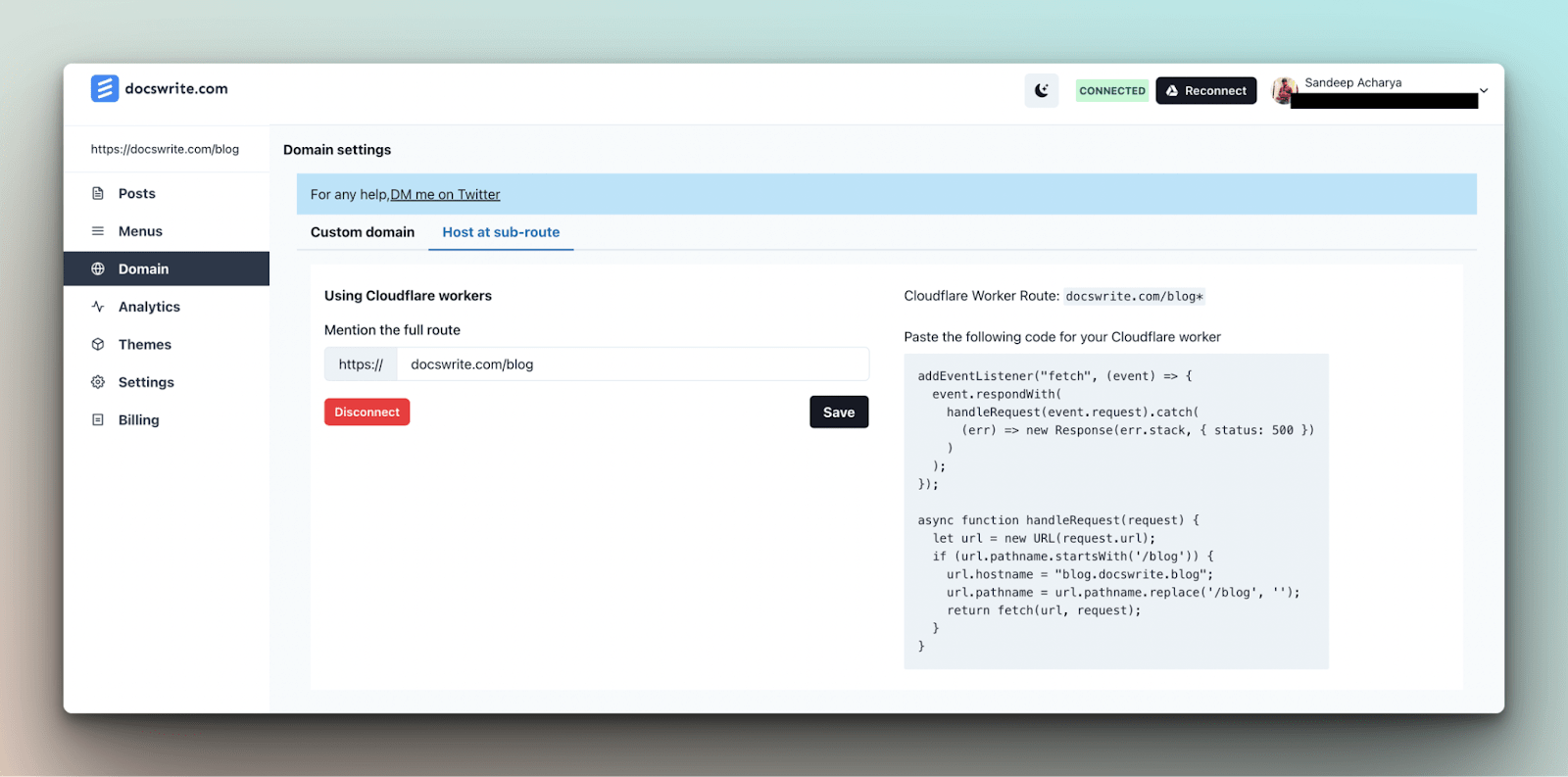Click the Using Cloudflare workers heading
1568x777 pixels.
tap(408, 296)
